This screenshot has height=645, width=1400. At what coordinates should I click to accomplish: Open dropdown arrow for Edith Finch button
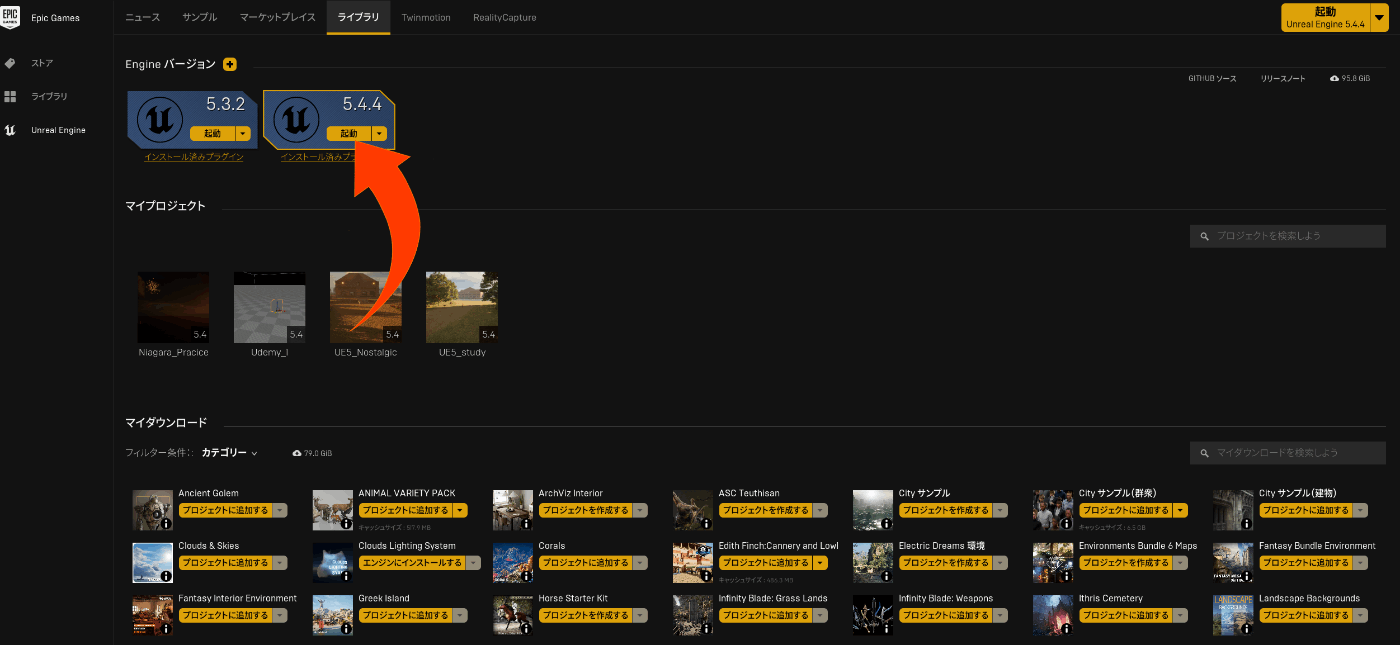(x=820, y=563)
